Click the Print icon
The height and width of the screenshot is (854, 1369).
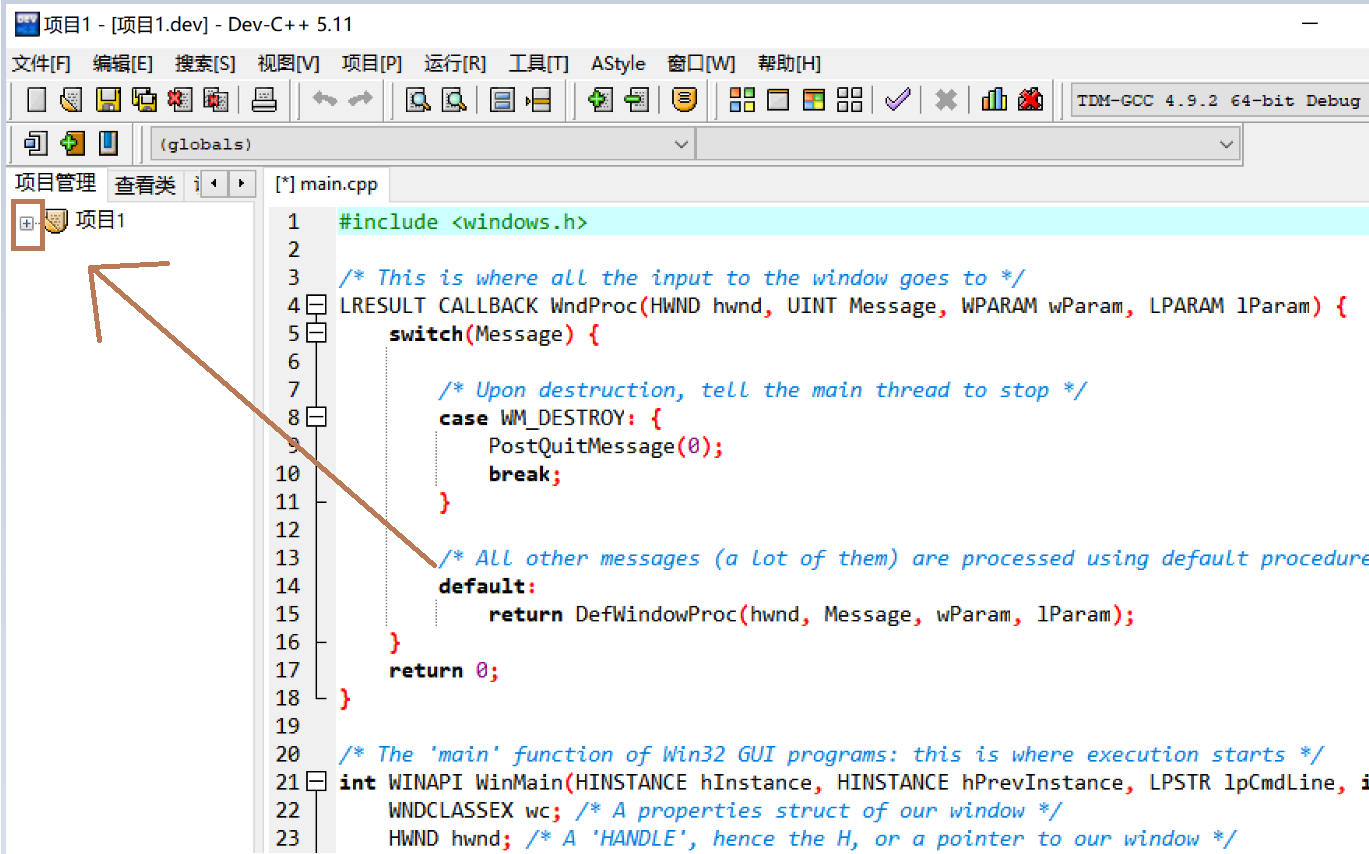click(x=263, y=100)
